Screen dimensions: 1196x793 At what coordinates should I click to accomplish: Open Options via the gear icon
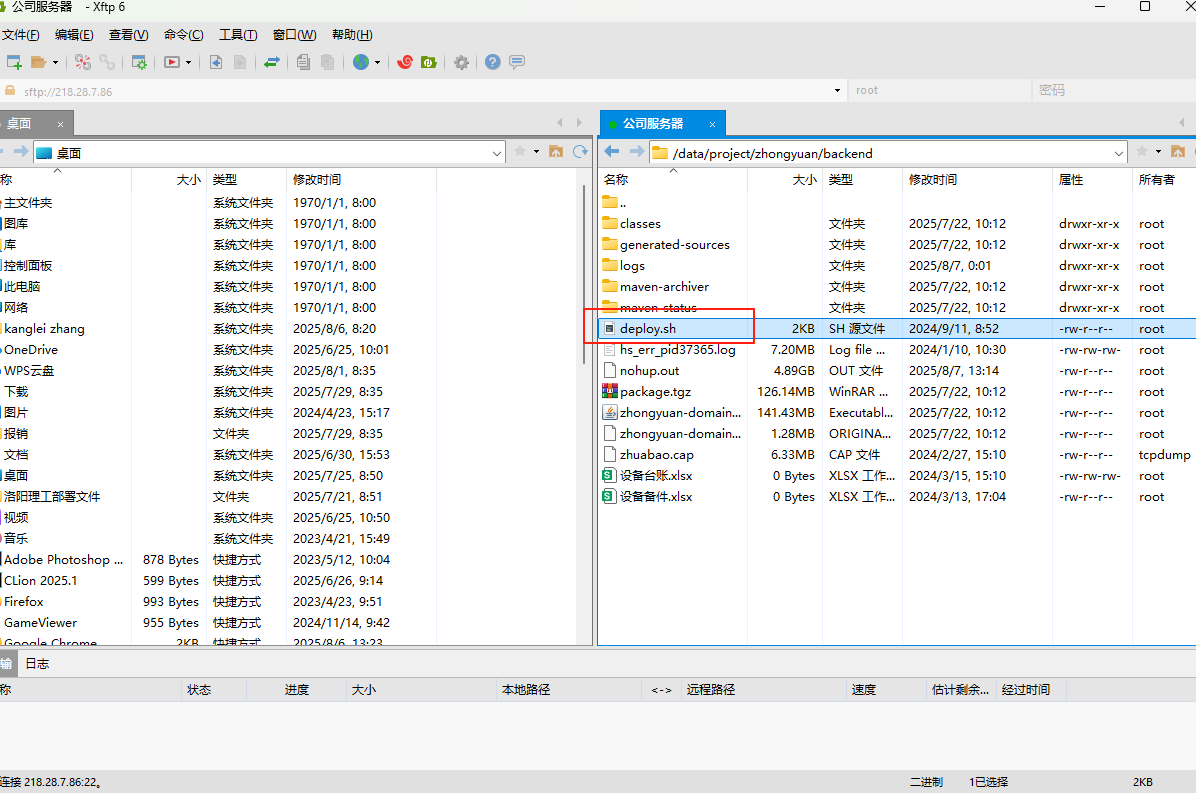pos(461,63)
